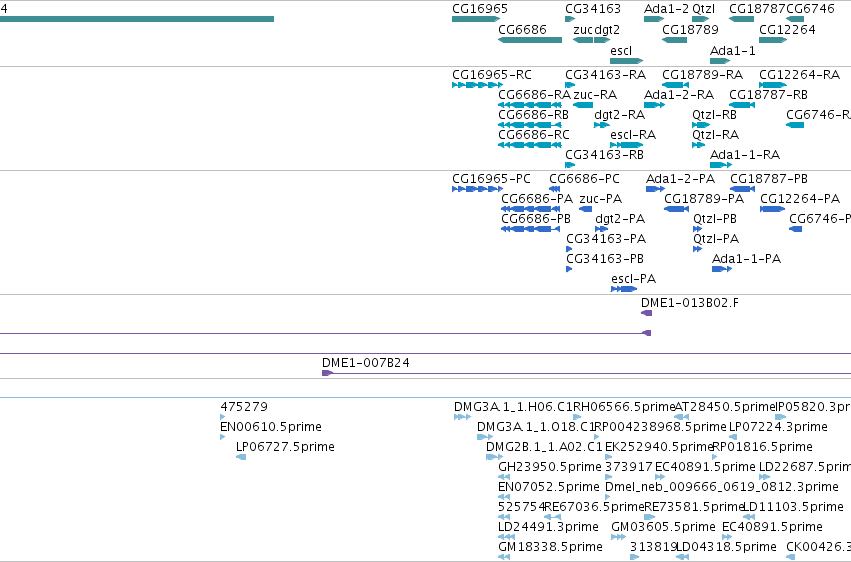The height and width of the screenshot is (562, 851).
Task: Open the CG12264 gene label
Action: [787, 30]
